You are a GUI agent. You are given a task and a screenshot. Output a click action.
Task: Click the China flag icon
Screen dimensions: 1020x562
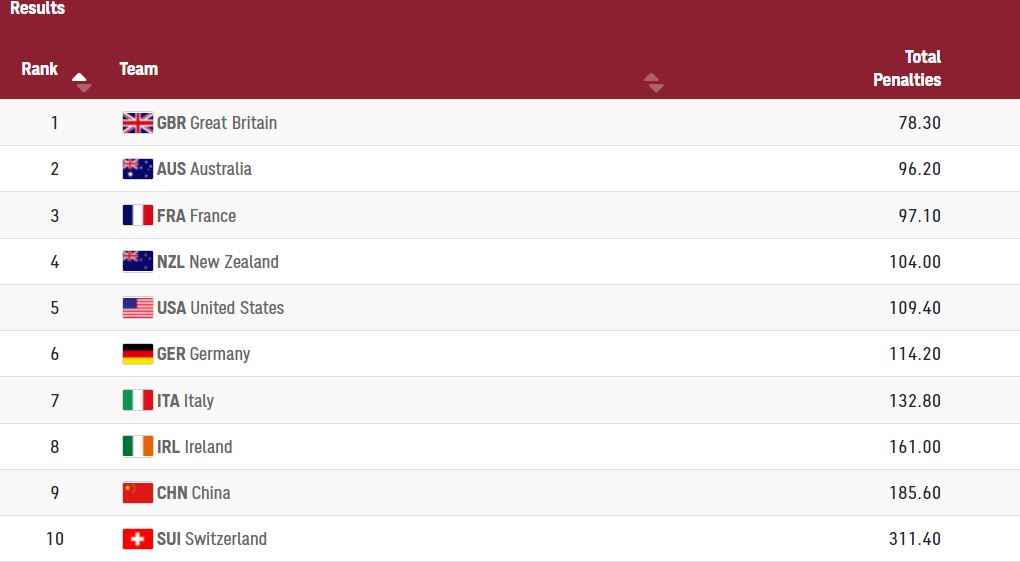(x=137, y=493)
